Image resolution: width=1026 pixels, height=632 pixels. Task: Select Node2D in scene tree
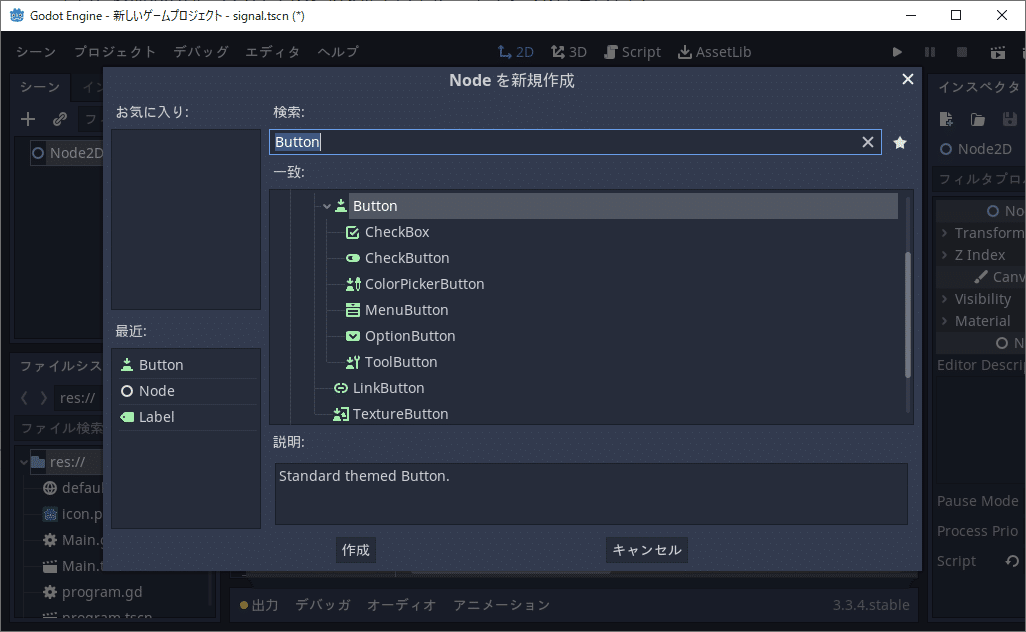coord(67,153)
